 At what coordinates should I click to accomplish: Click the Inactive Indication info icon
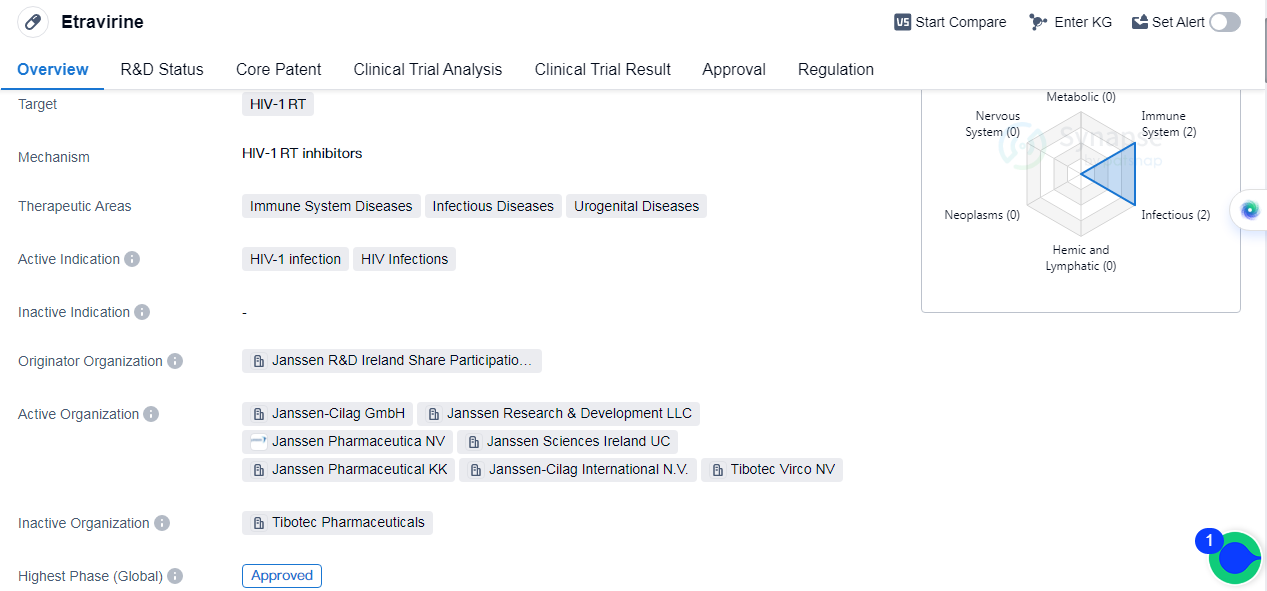(x=142, y=312)
